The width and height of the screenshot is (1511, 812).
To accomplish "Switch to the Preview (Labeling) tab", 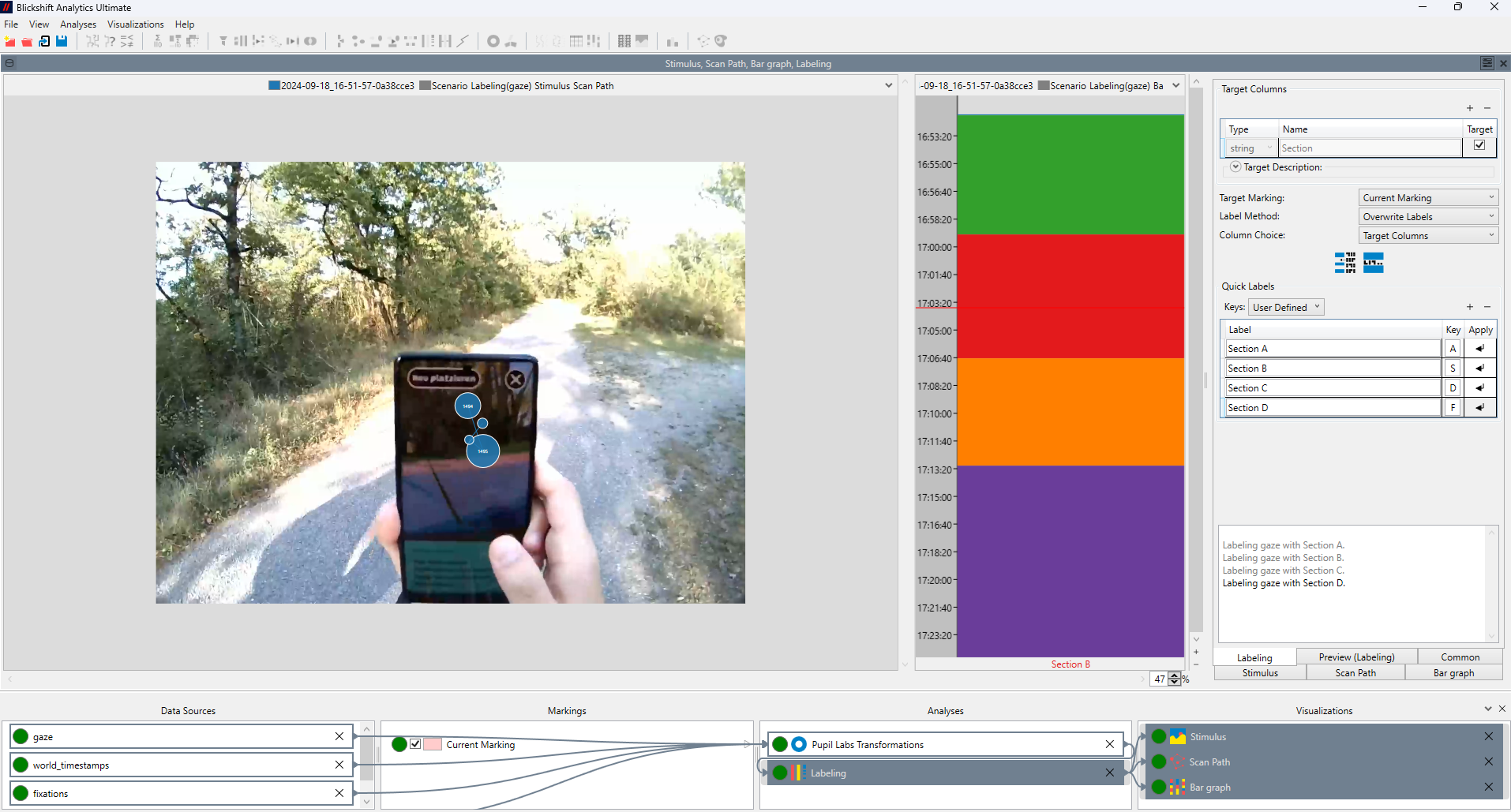I will coord(1356,657).
